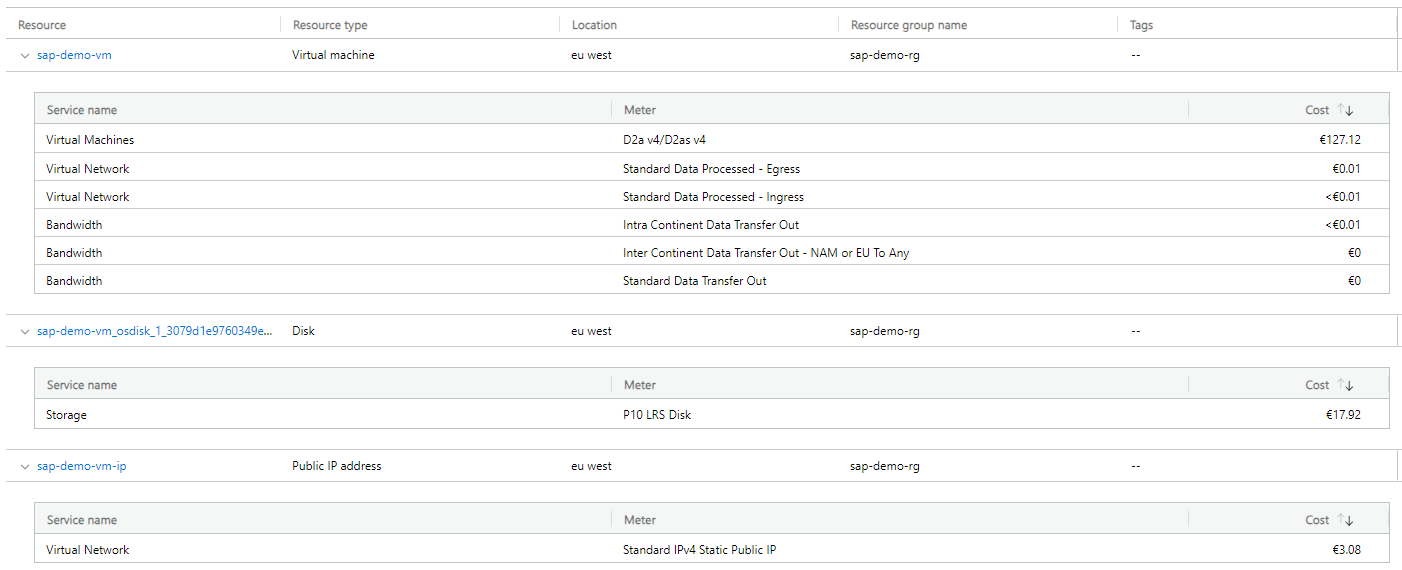
Task: Click sap-demo-rg in the Public IP address row
Action: point(885,466)
